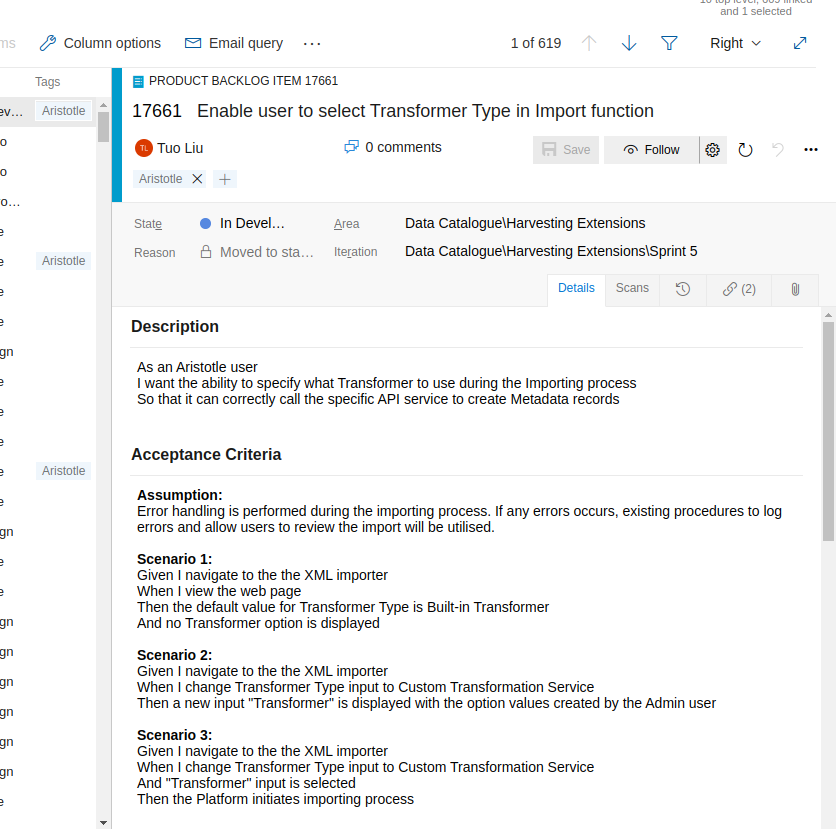The height and width of the screenshot is (829, 836).
Task: Click the work item details scrollbar thumb
Action: (828, 431)
